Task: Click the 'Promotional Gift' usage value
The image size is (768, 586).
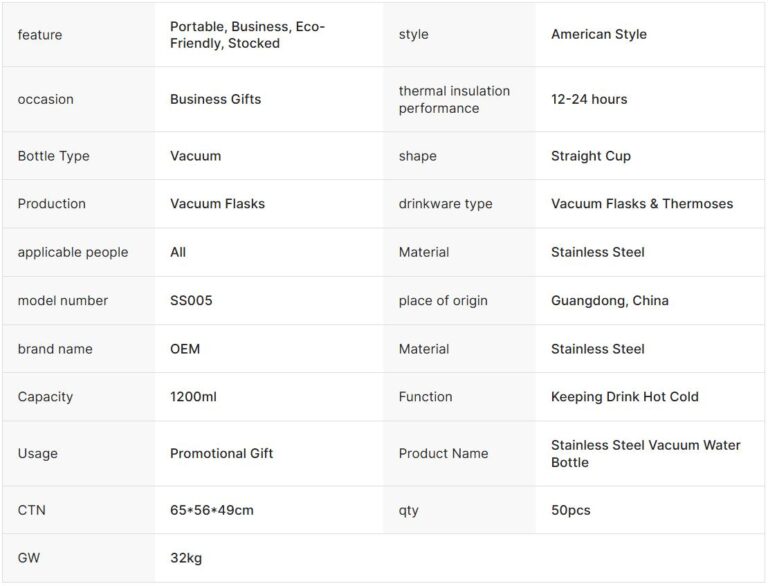Action: point(221,453)
